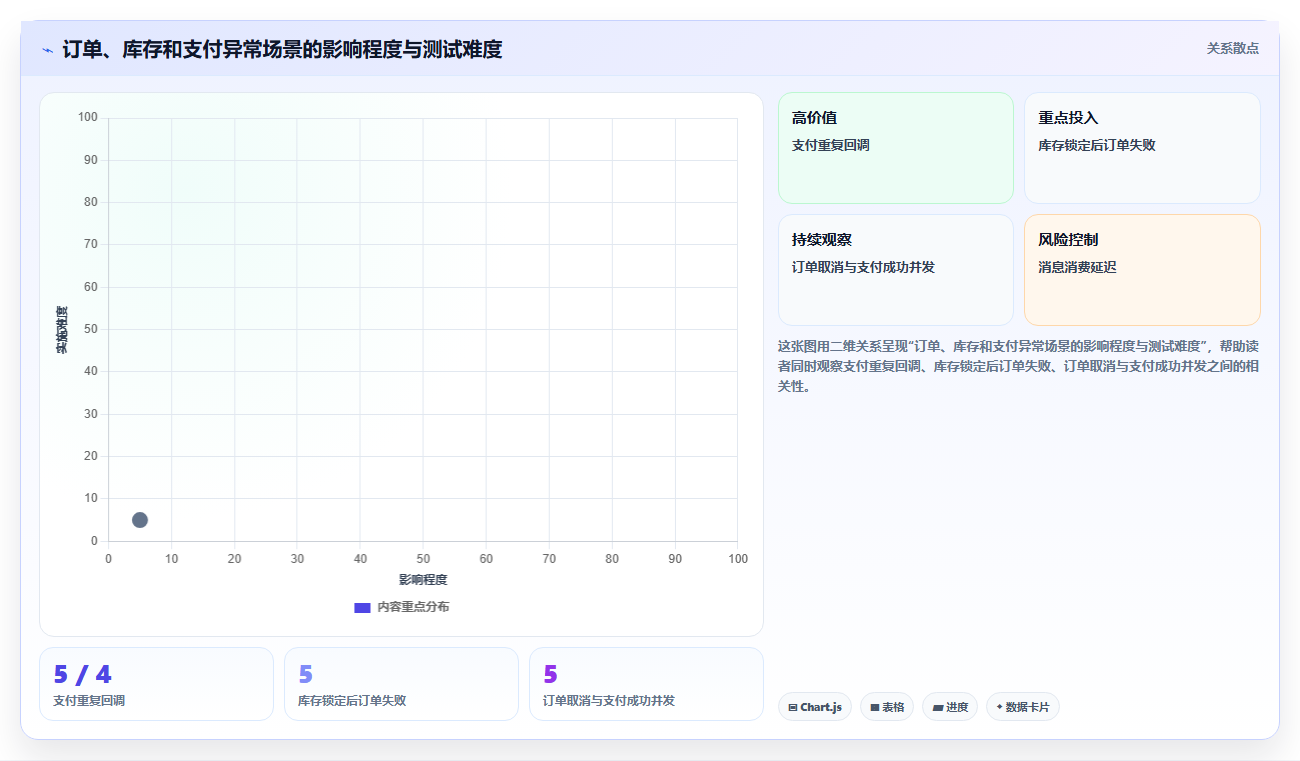Open the 重点投入 card
The height and width of the screenshot is (761, 1300).
pos(1142,148)
